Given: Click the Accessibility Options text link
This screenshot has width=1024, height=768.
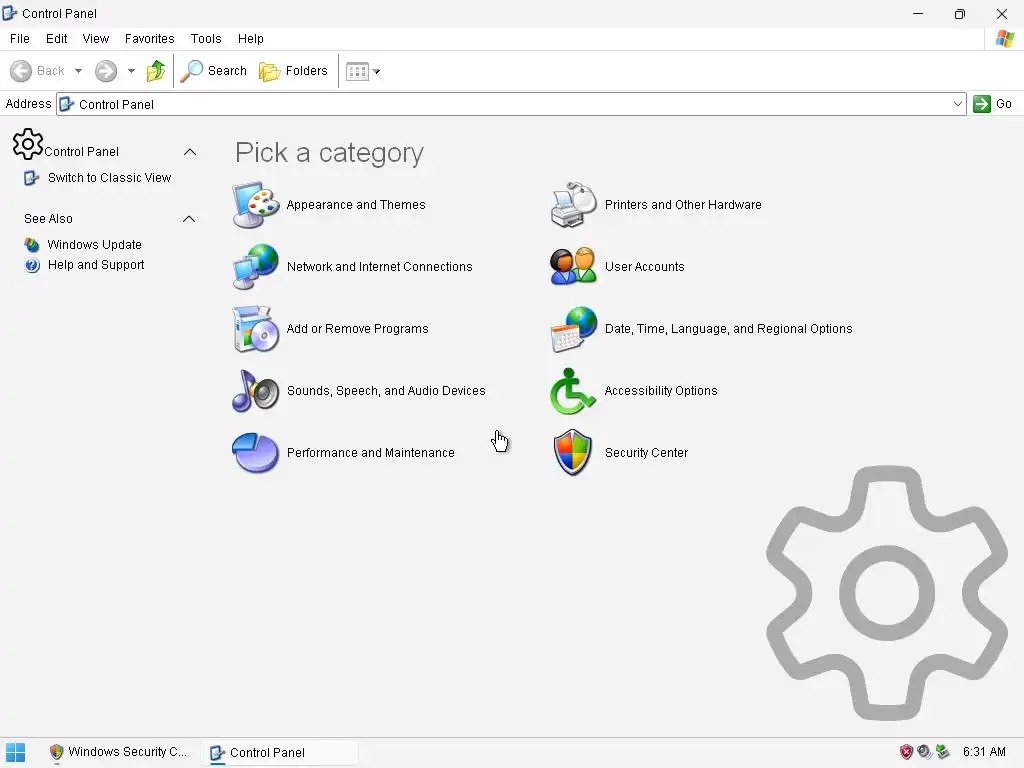Looking at the screenshot, I should (661, 391).
